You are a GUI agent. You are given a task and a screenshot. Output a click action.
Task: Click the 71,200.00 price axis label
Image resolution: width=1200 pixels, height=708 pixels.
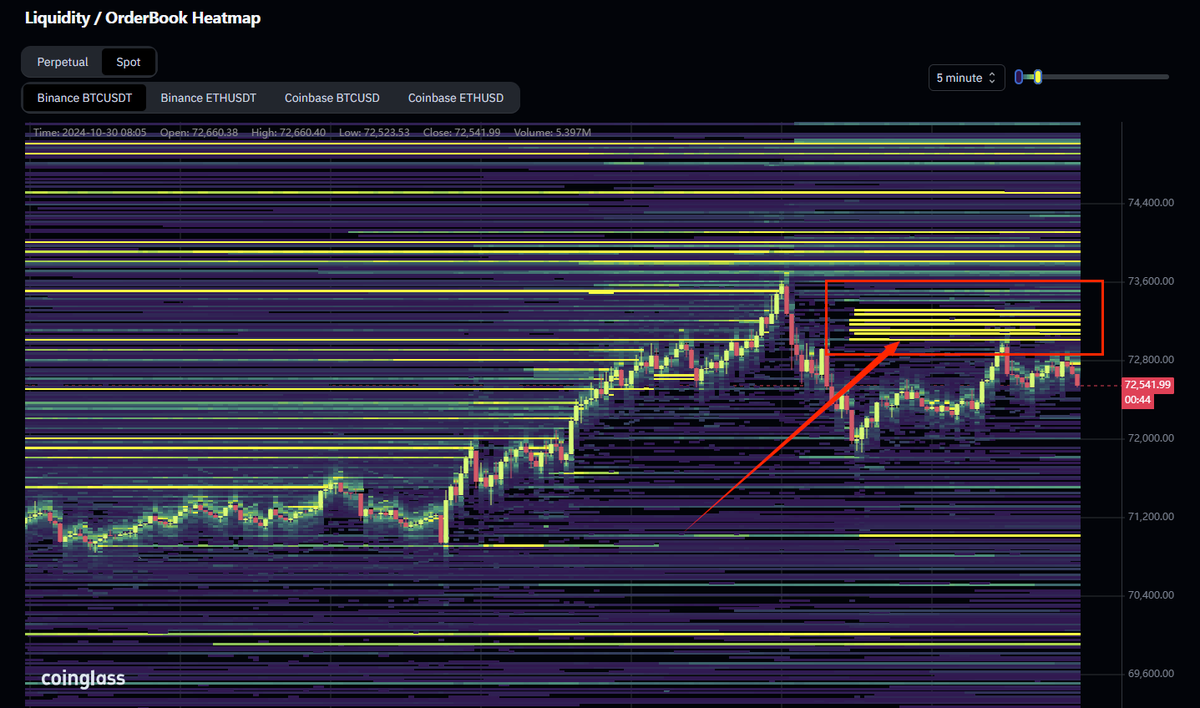point(1150,517)
